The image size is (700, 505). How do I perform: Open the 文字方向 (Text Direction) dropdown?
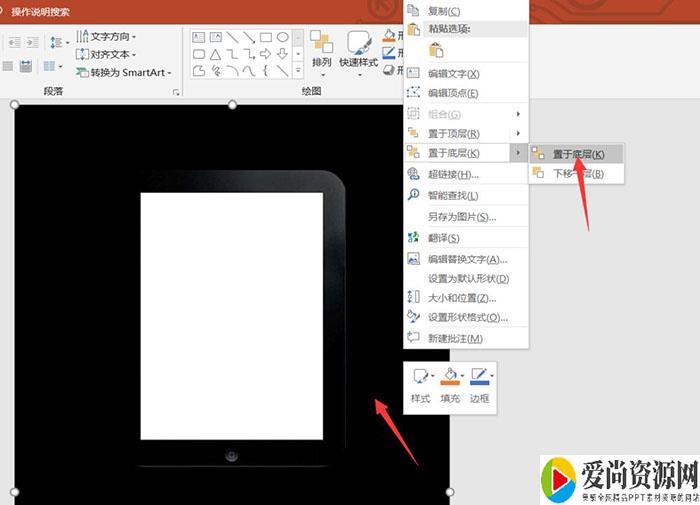[107, 36]
